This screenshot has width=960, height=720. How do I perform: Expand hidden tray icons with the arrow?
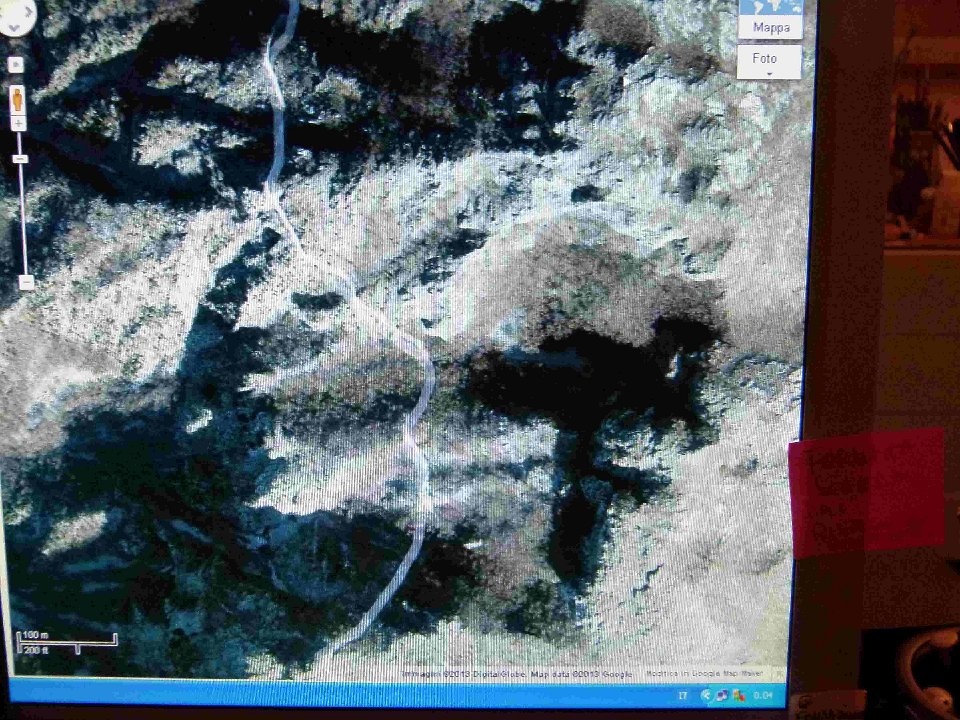(x=706, y=695)
